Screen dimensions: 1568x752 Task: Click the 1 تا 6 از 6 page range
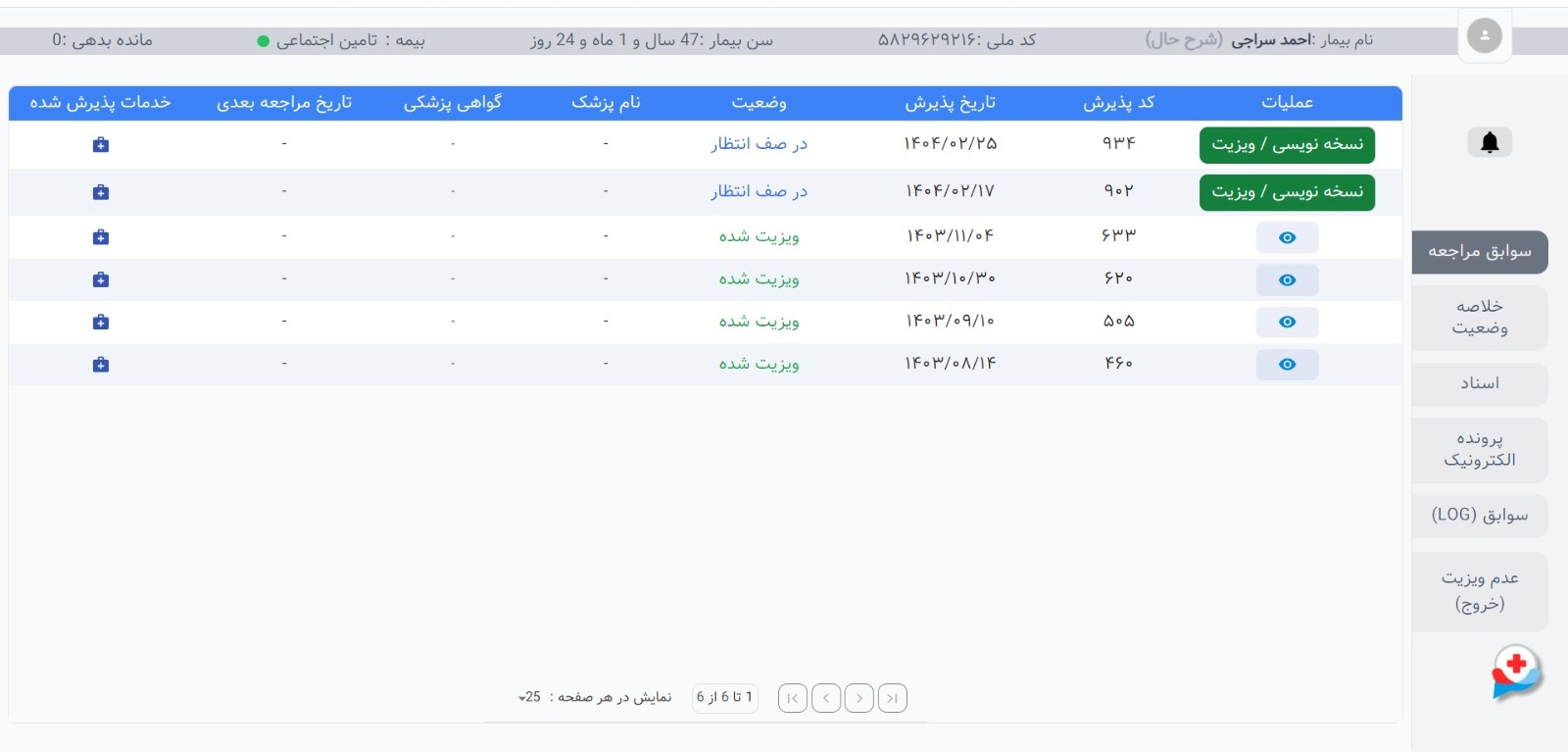point(724,697)
